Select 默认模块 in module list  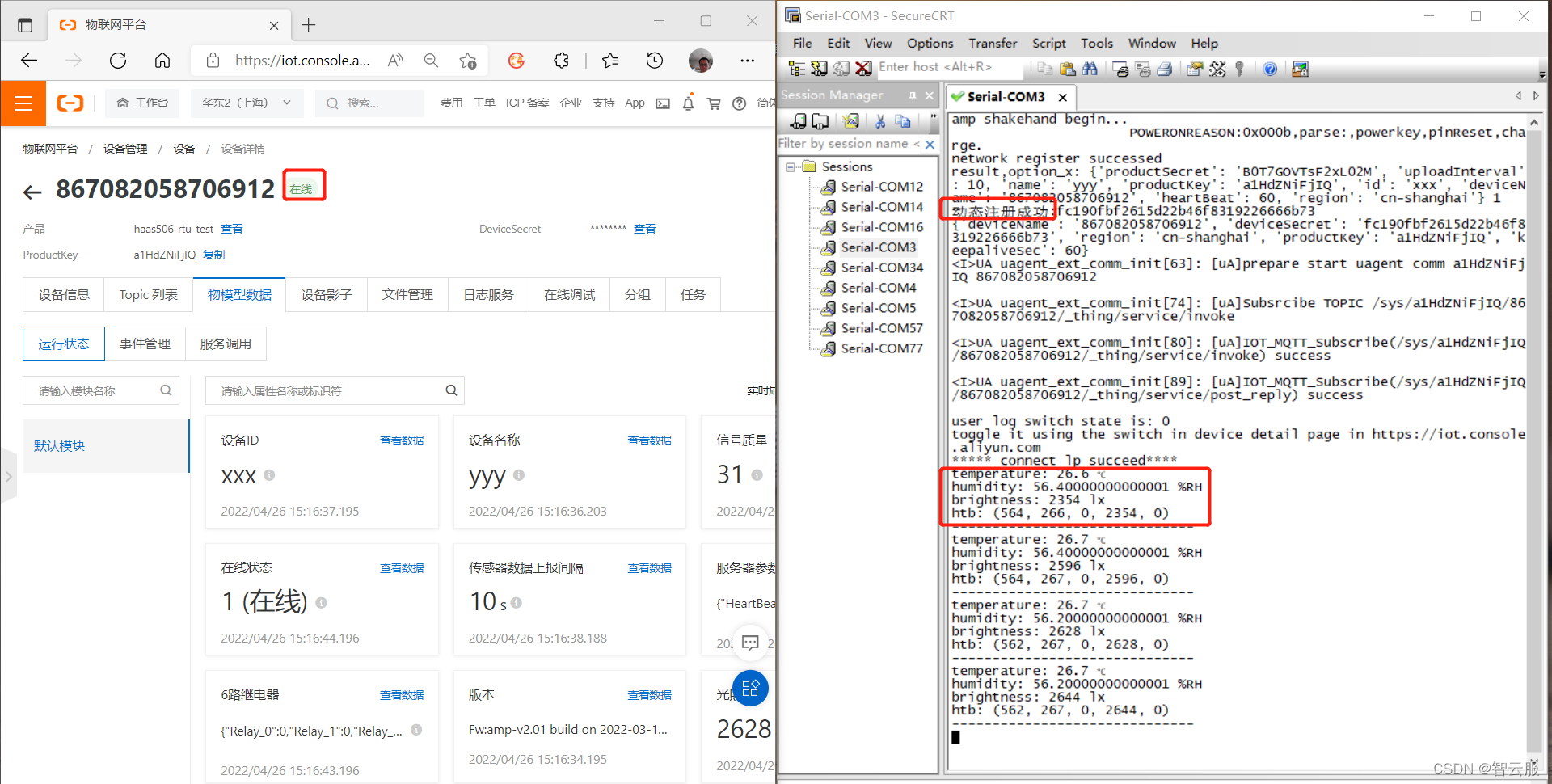click(x=106, y=446)
